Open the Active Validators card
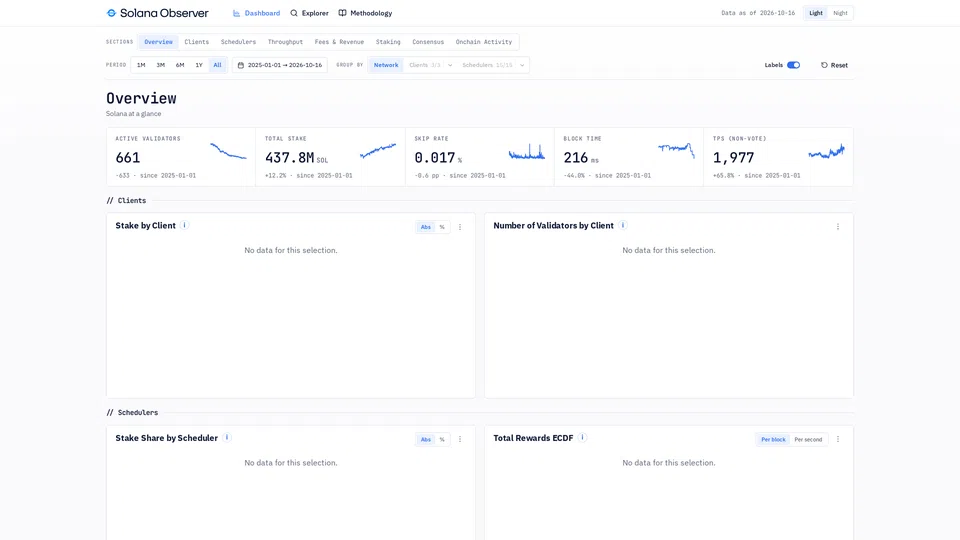 point(181,157)
